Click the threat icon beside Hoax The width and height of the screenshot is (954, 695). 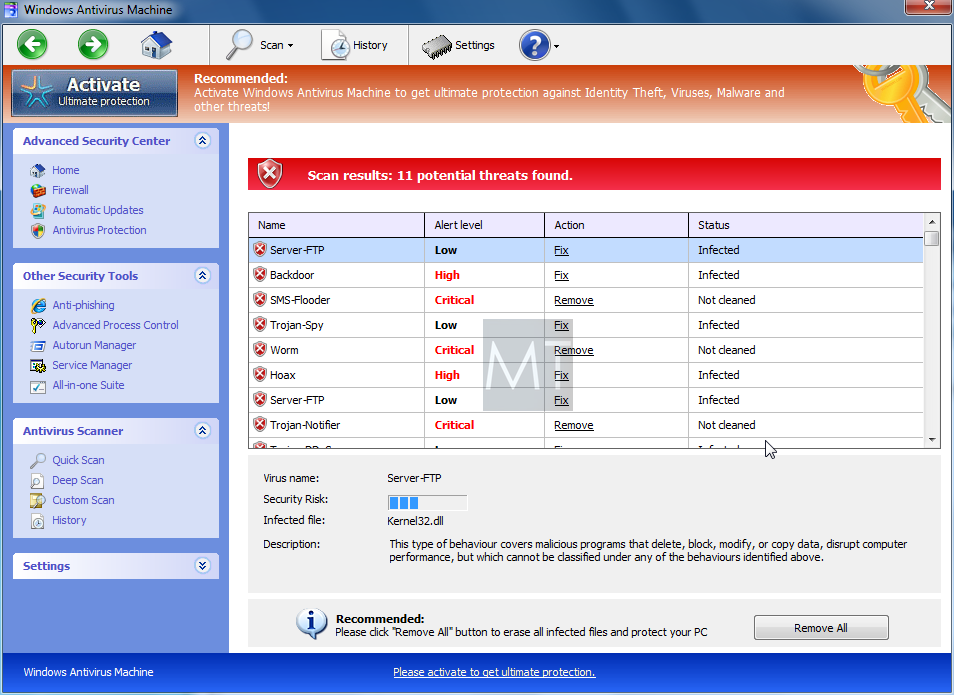pyautogui.click(x=260, y=375)
